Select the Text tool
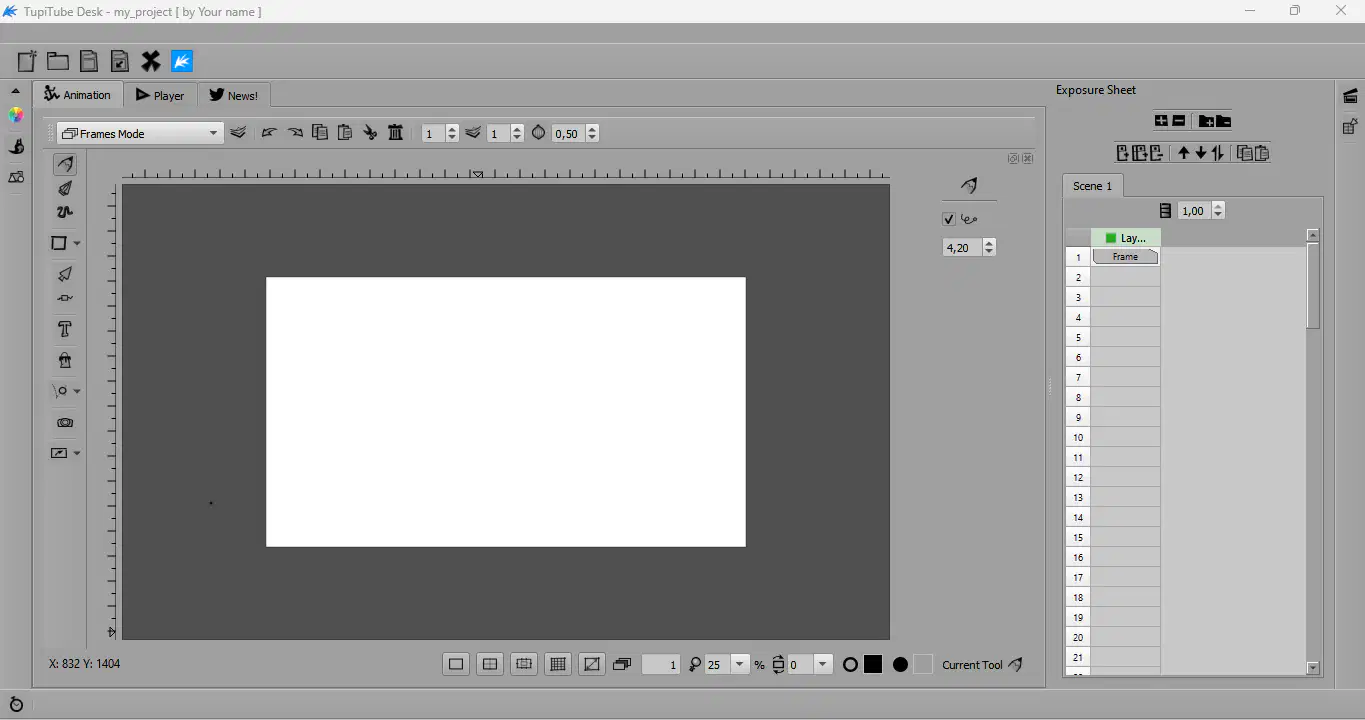Viewport: 1365px width, 720px height. click(65, 329)
